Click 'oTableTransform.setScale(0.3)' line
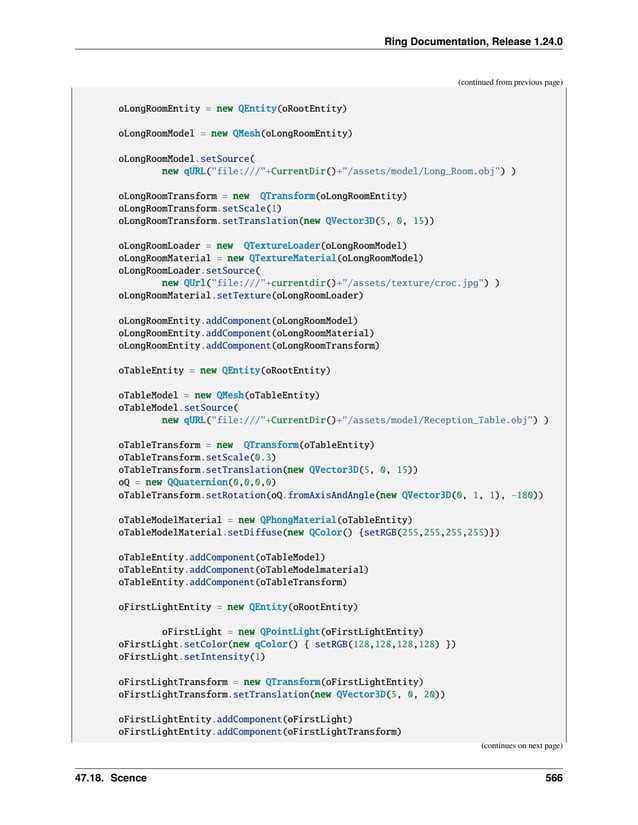638x825 pixels. 197,457
